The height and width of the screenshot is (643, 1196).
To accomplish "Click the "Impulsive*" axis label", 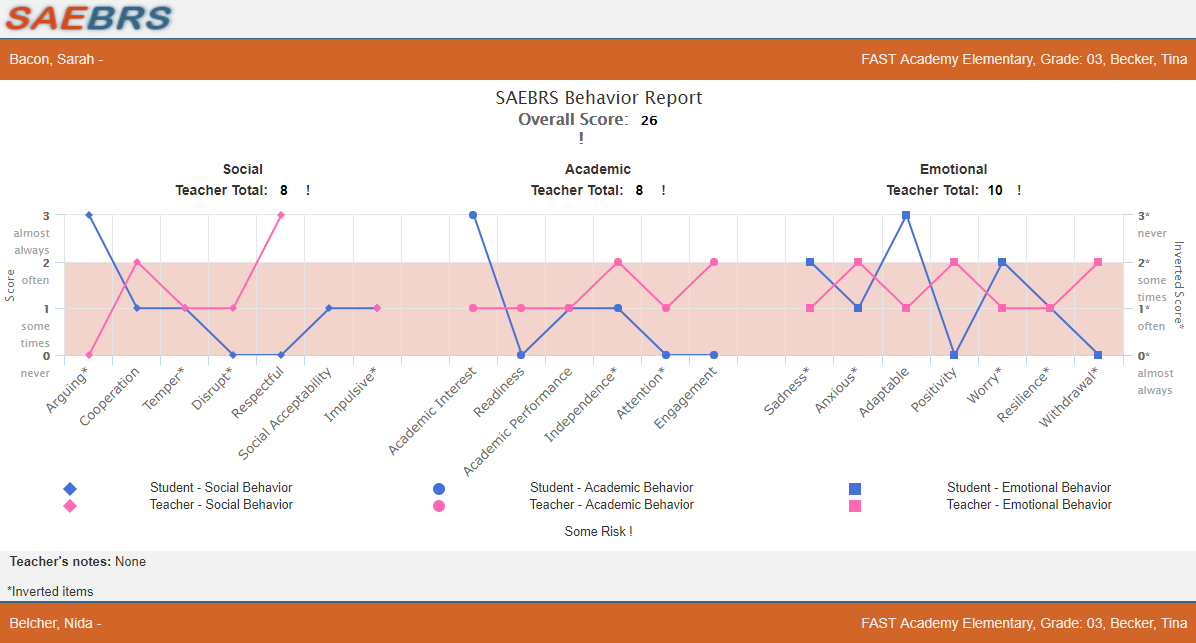I will click(350, 394).
